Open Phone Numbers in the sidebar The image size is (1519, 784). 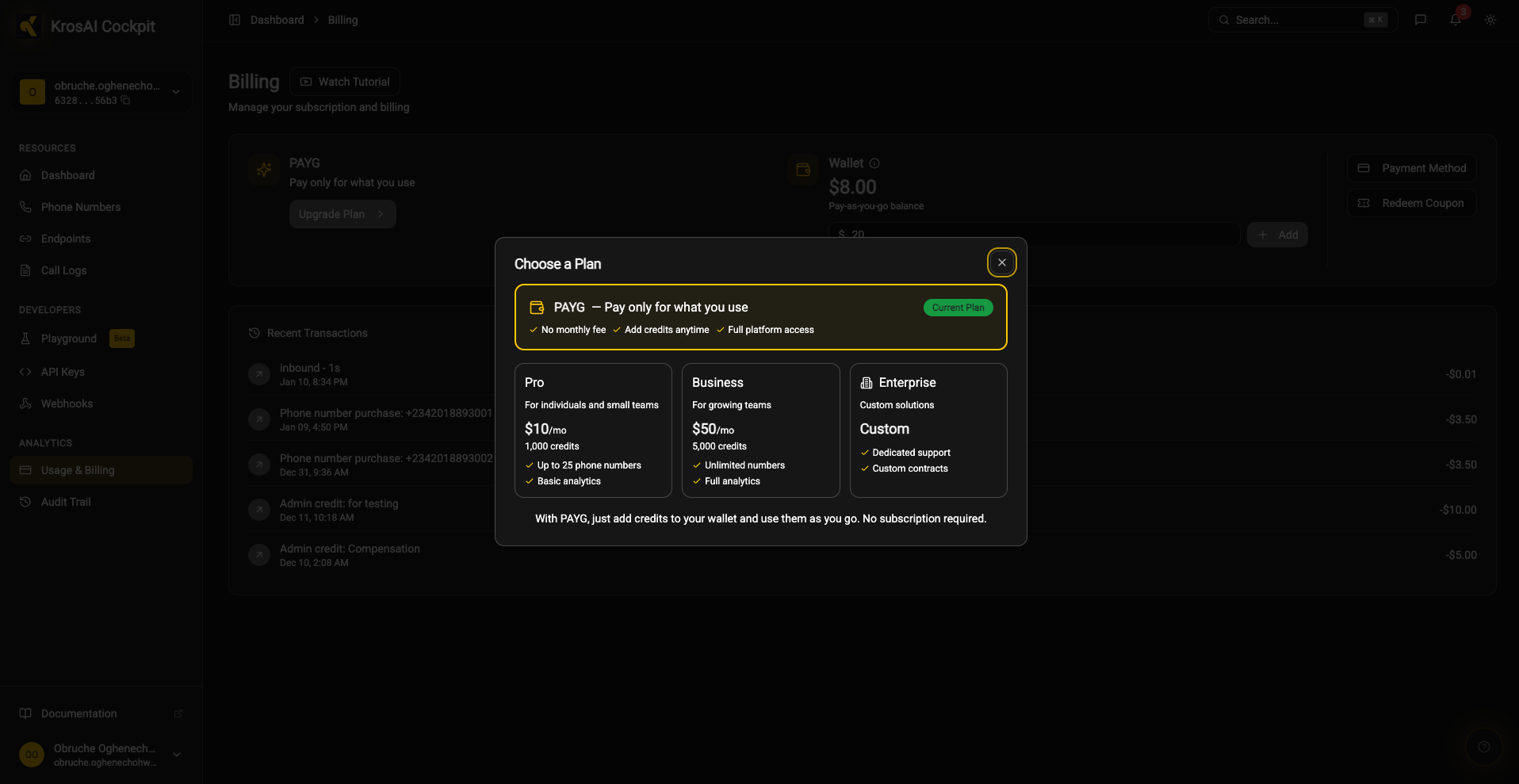pyautogui.click(x=81, y=207)
